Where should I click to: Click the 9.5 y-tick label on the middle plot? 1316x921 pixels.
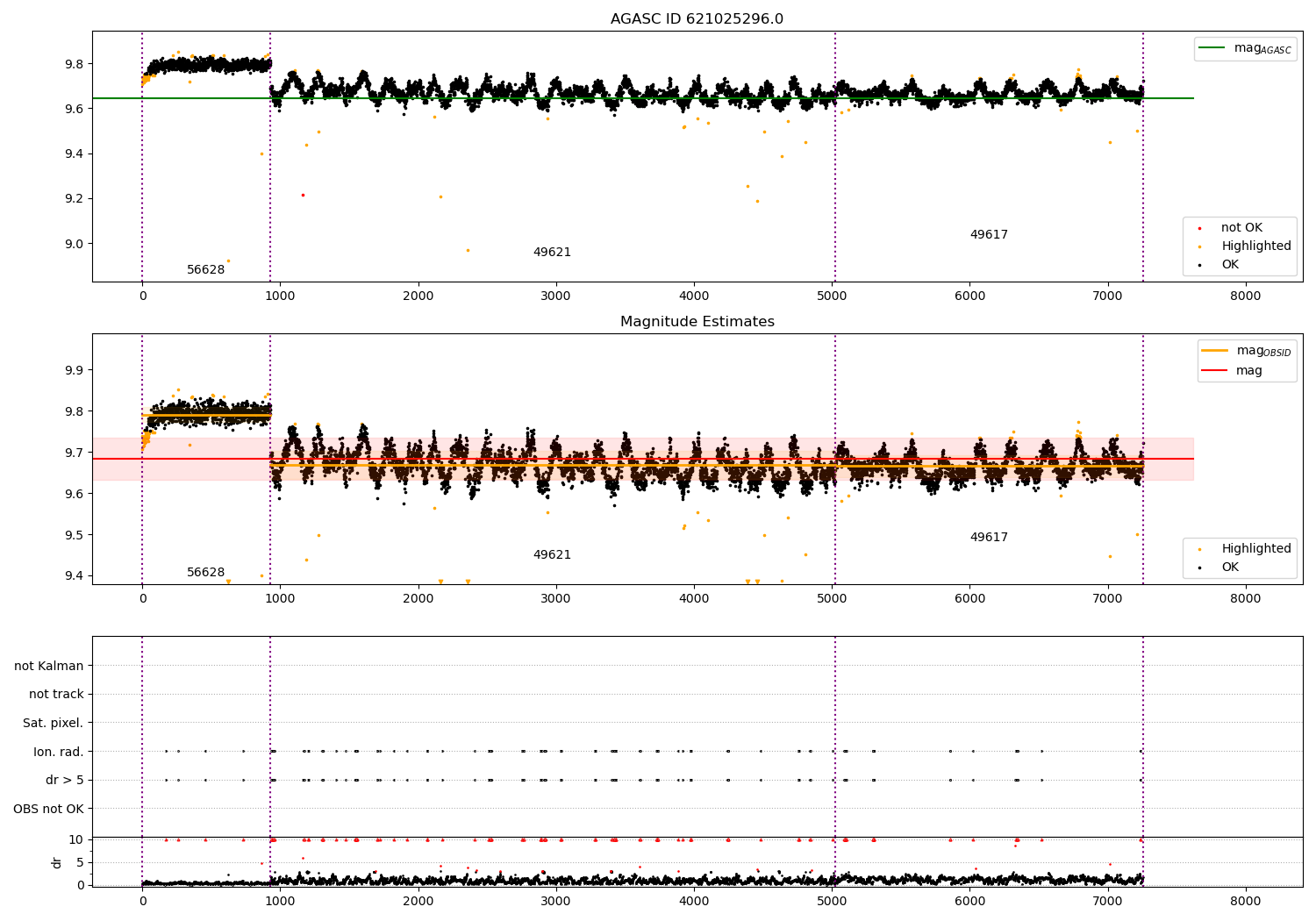point(73,535)
